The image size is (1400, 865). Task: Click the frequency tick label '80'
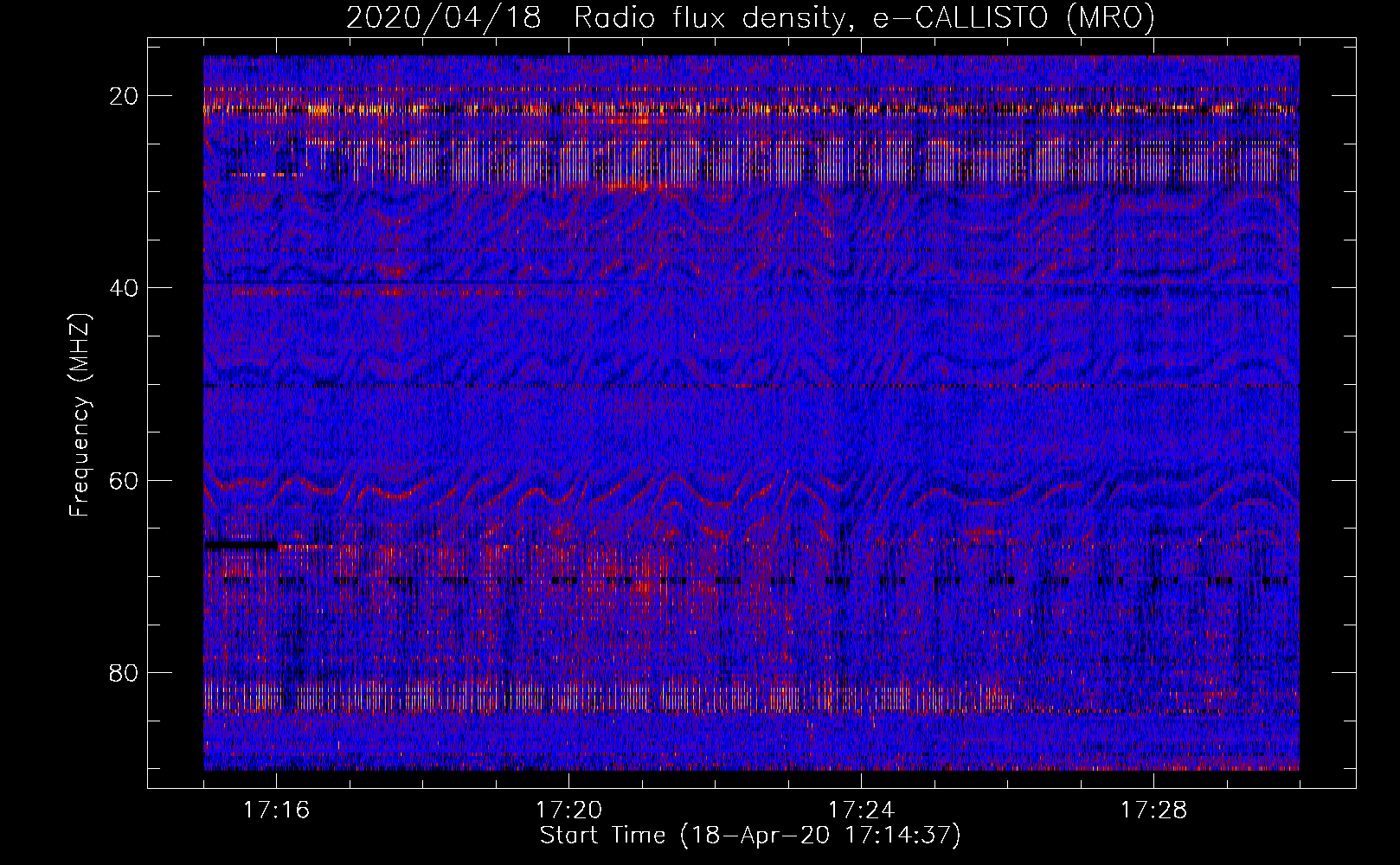coord(125,672)
